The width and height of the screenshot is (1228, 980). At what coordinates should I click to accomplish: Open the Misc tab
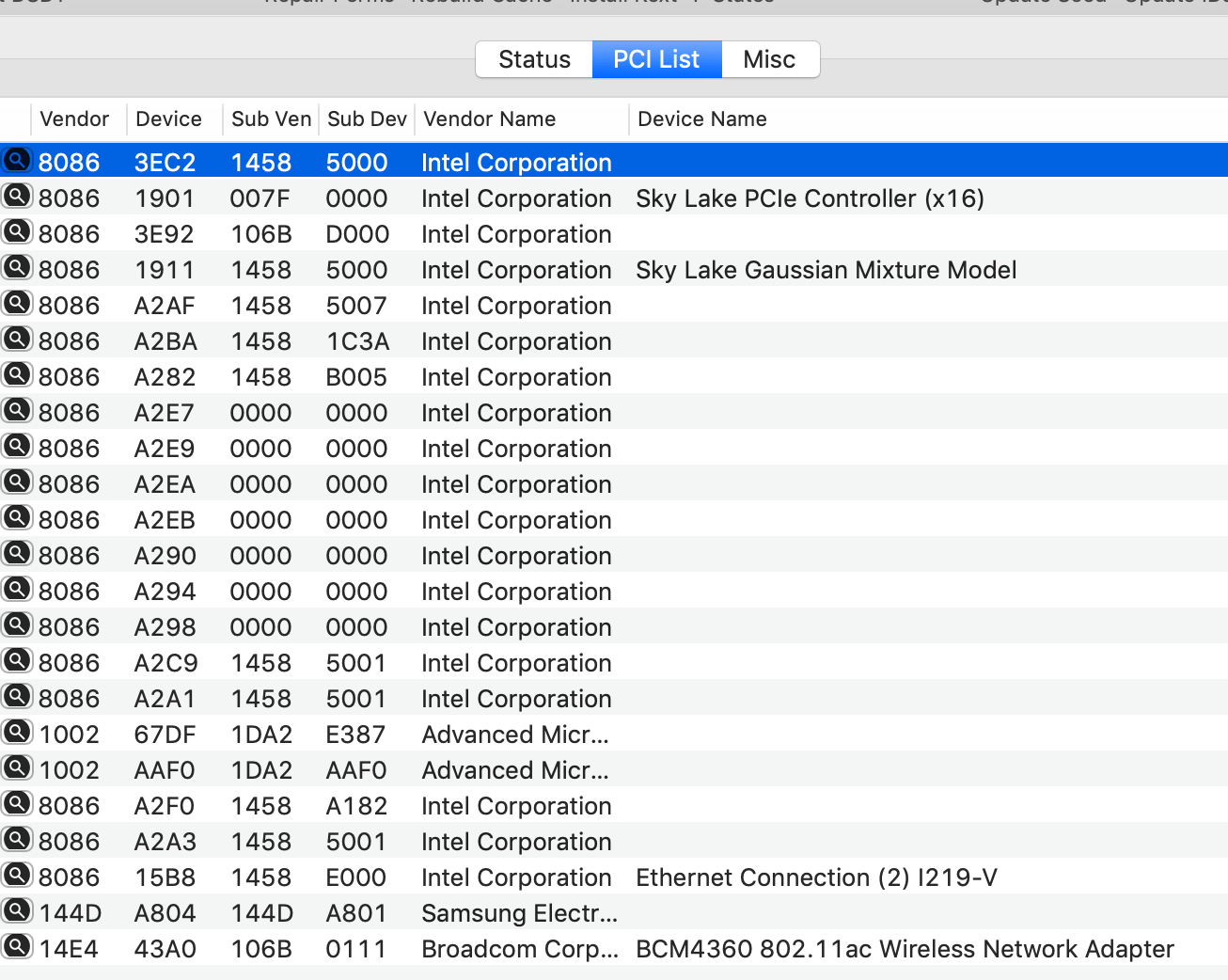click(769, 59)
